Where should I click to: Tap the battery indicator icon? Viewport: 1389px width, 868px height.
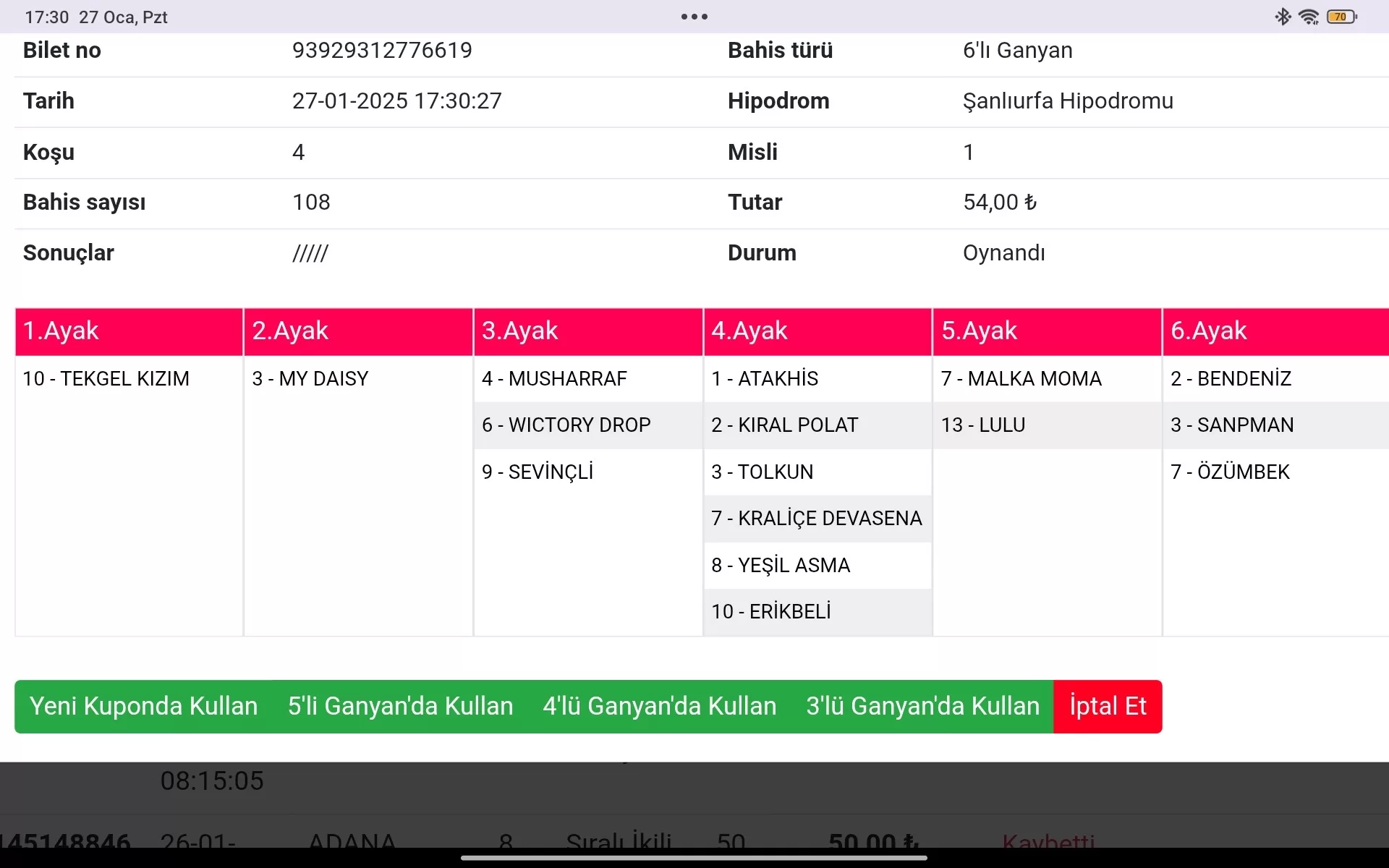pyautogui.click(x=1342, y=17)
